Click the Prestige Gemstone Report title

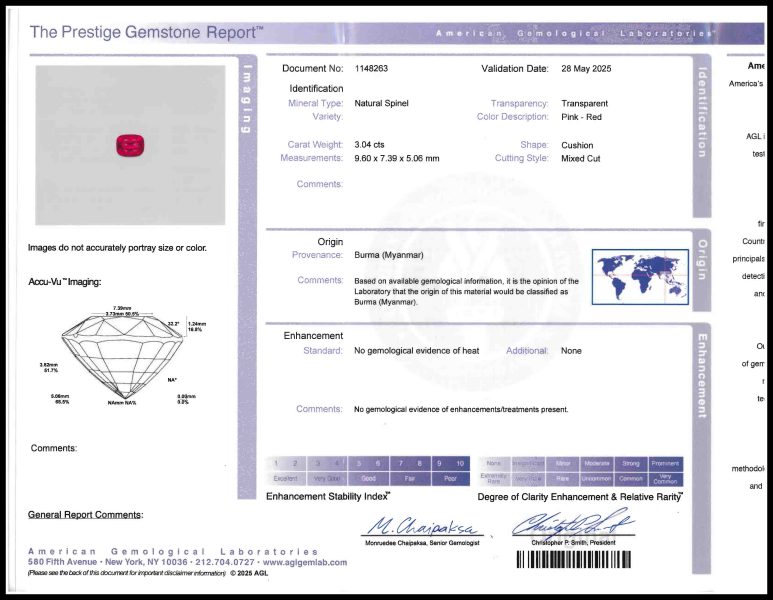[147, 32]
